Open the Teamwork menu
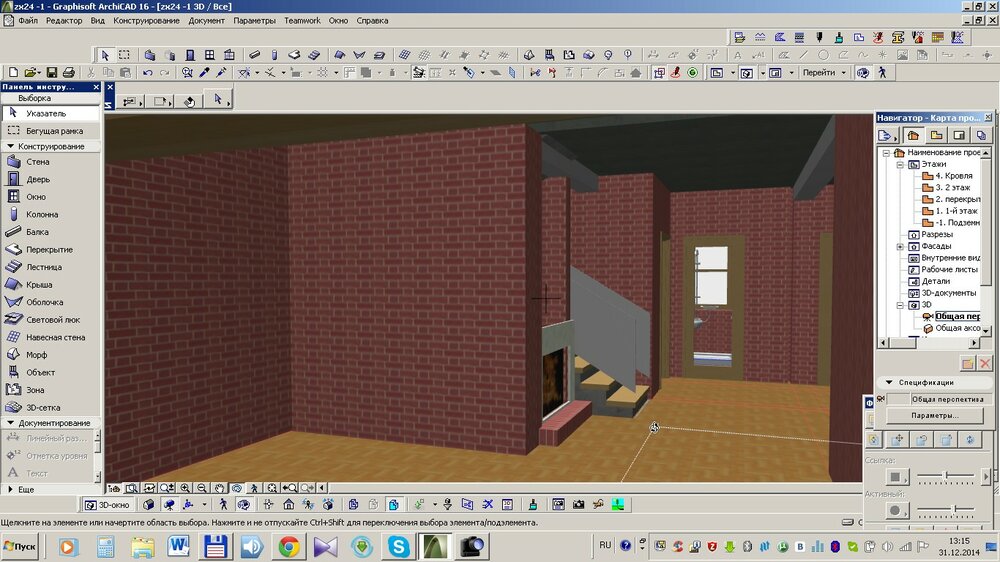The image size is (1000, 562). pos(302,20)
